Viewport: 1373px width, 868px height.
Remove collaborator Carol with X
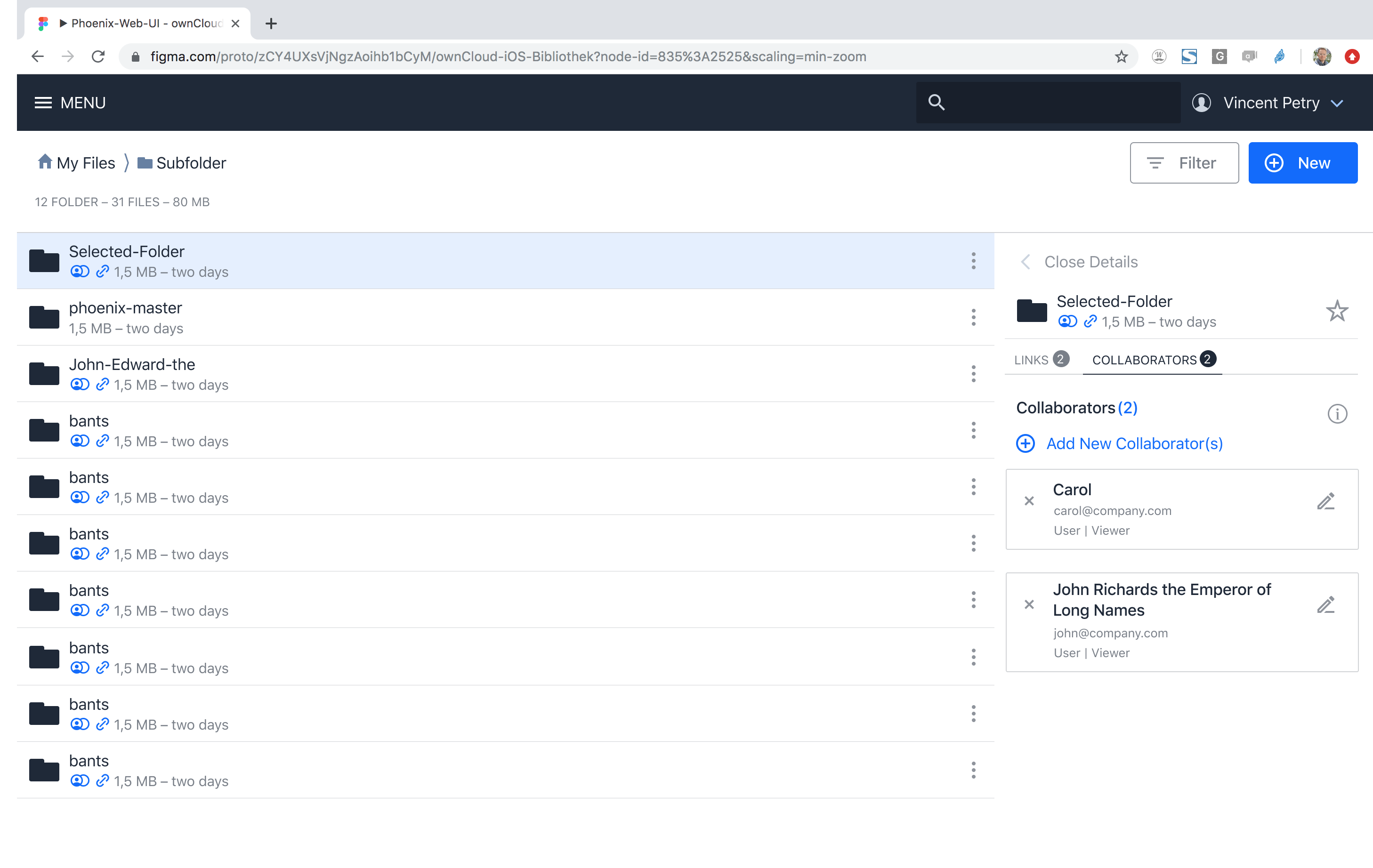pos(1029,501)
